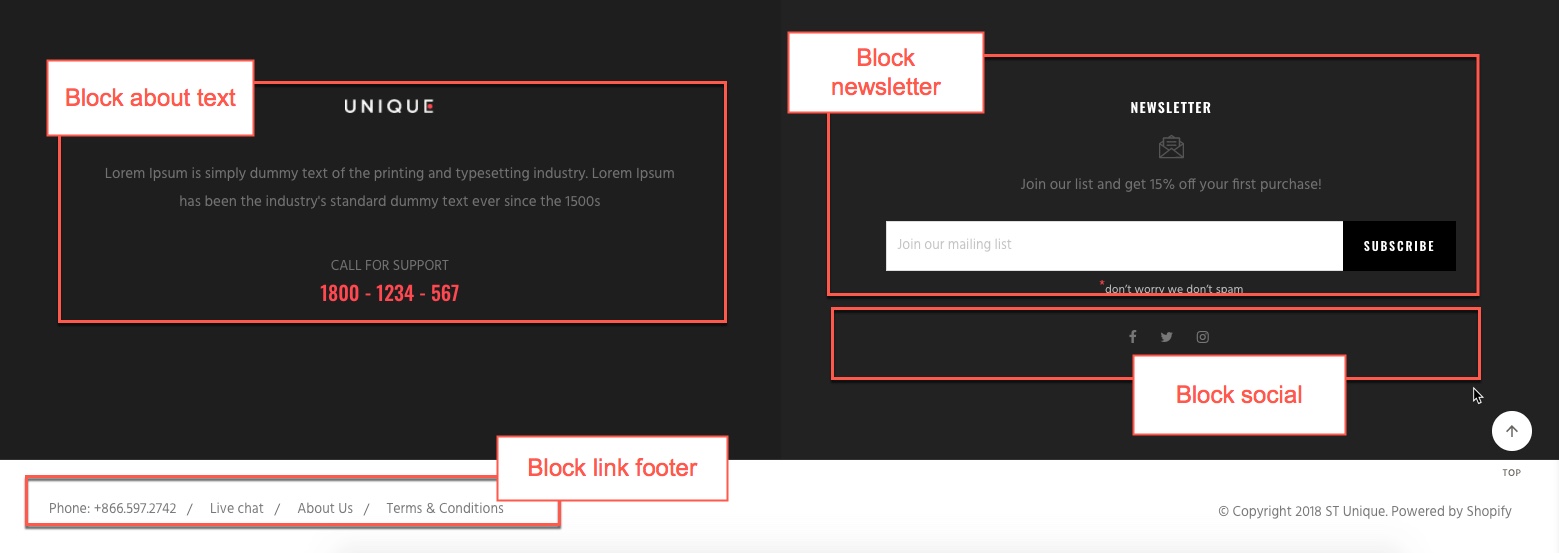Click the back to top arrow button

pyautogui.click(x=1512, y=431)
